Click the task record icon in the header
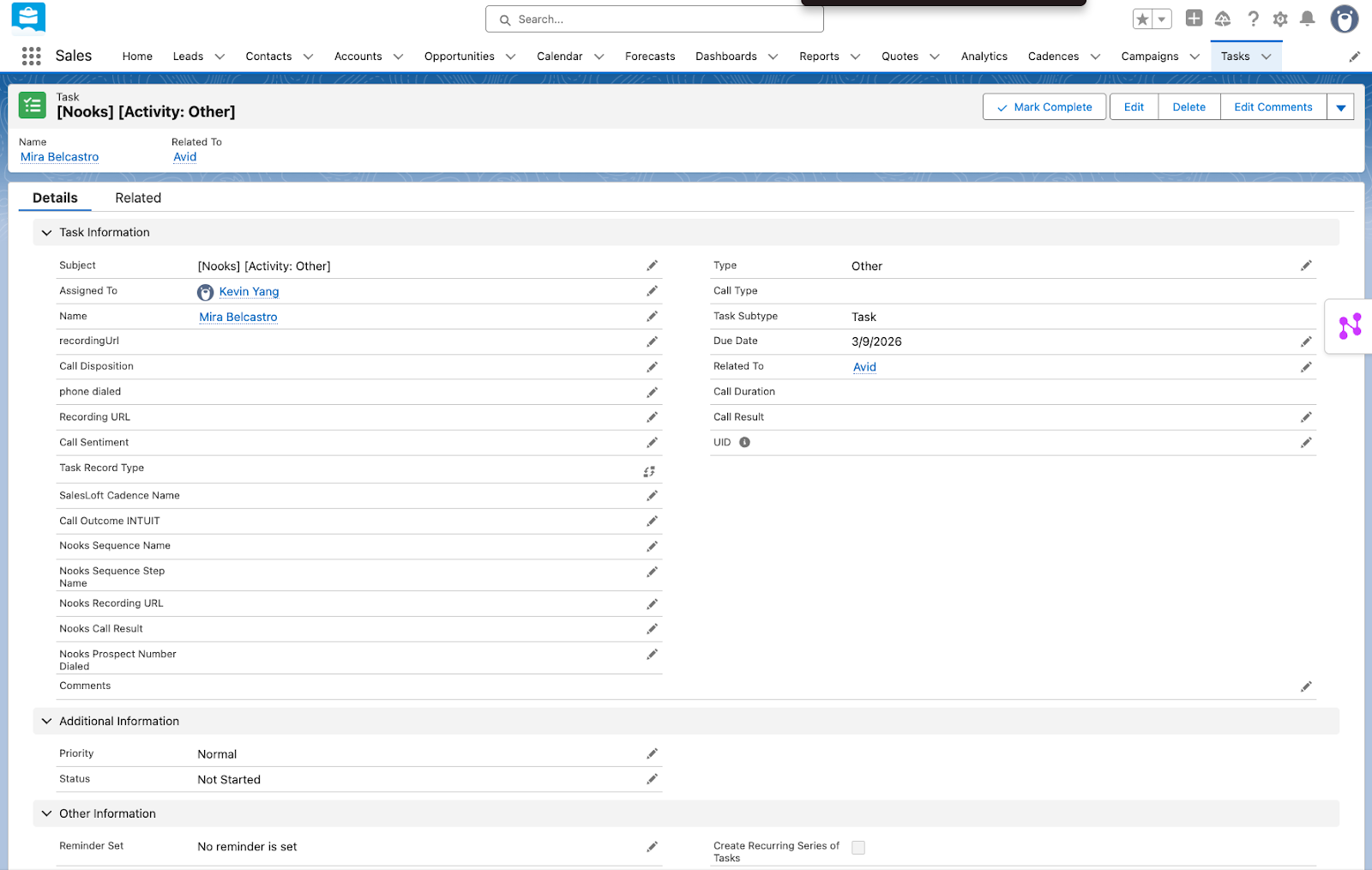Screen dimensions: 1372x870 tap(33, 106)
